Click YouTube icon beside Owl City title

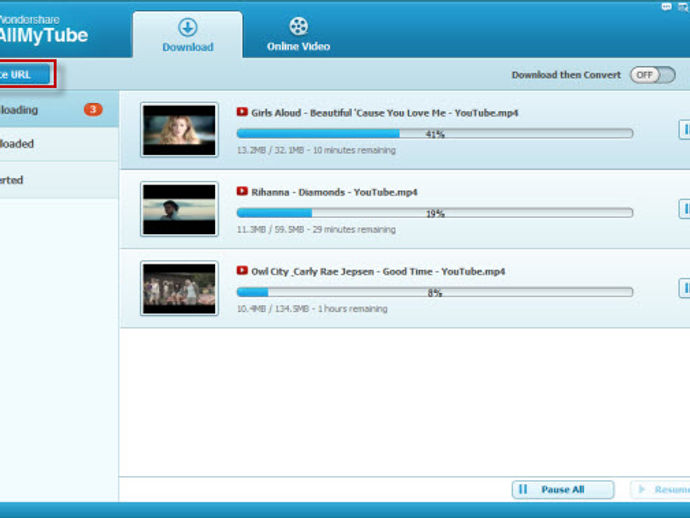point(242,270)
